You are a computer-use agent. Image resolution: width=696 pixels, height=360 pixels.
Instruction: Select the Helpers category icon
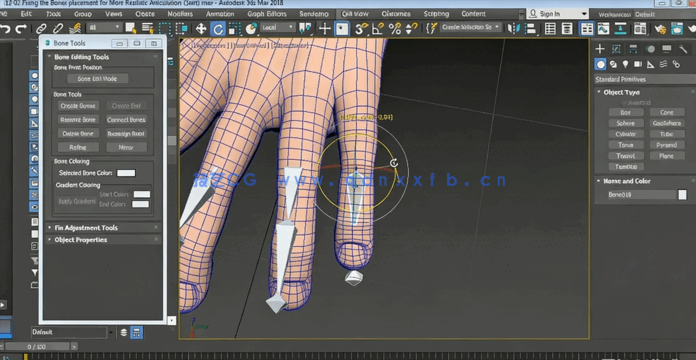pyautogui.click(x=651, y=64)
